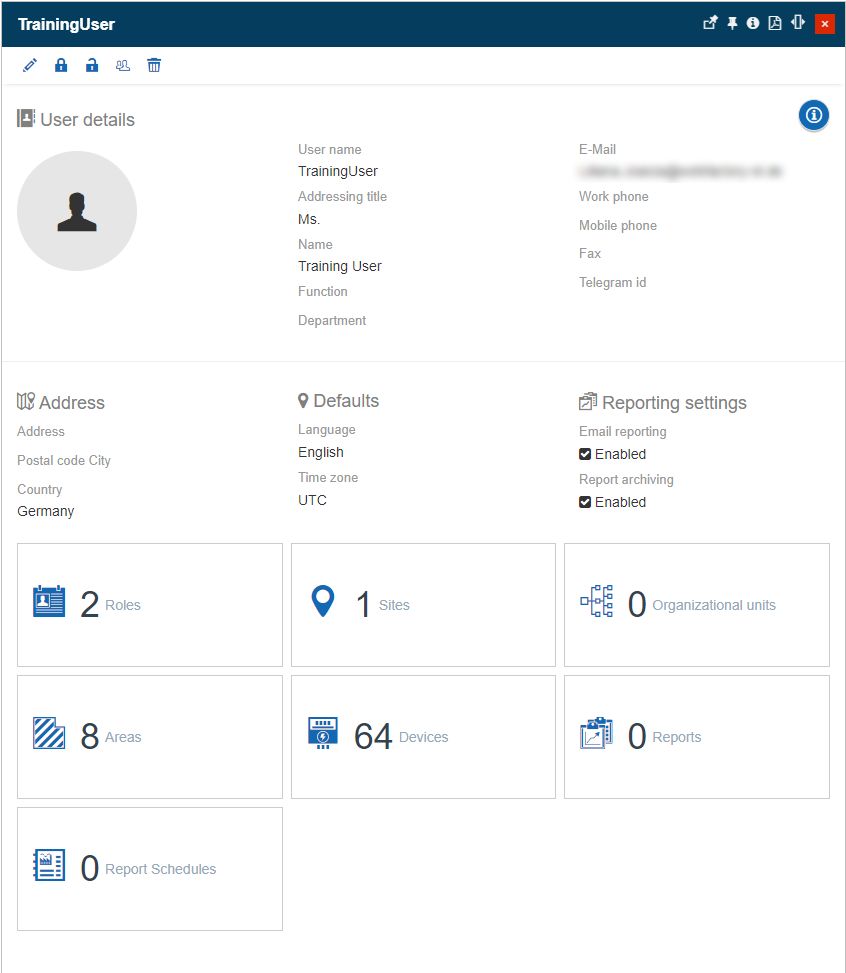This screenshot has height=973, width=846.
Task: Pin the TrainingUser panel
Action: 732,23
